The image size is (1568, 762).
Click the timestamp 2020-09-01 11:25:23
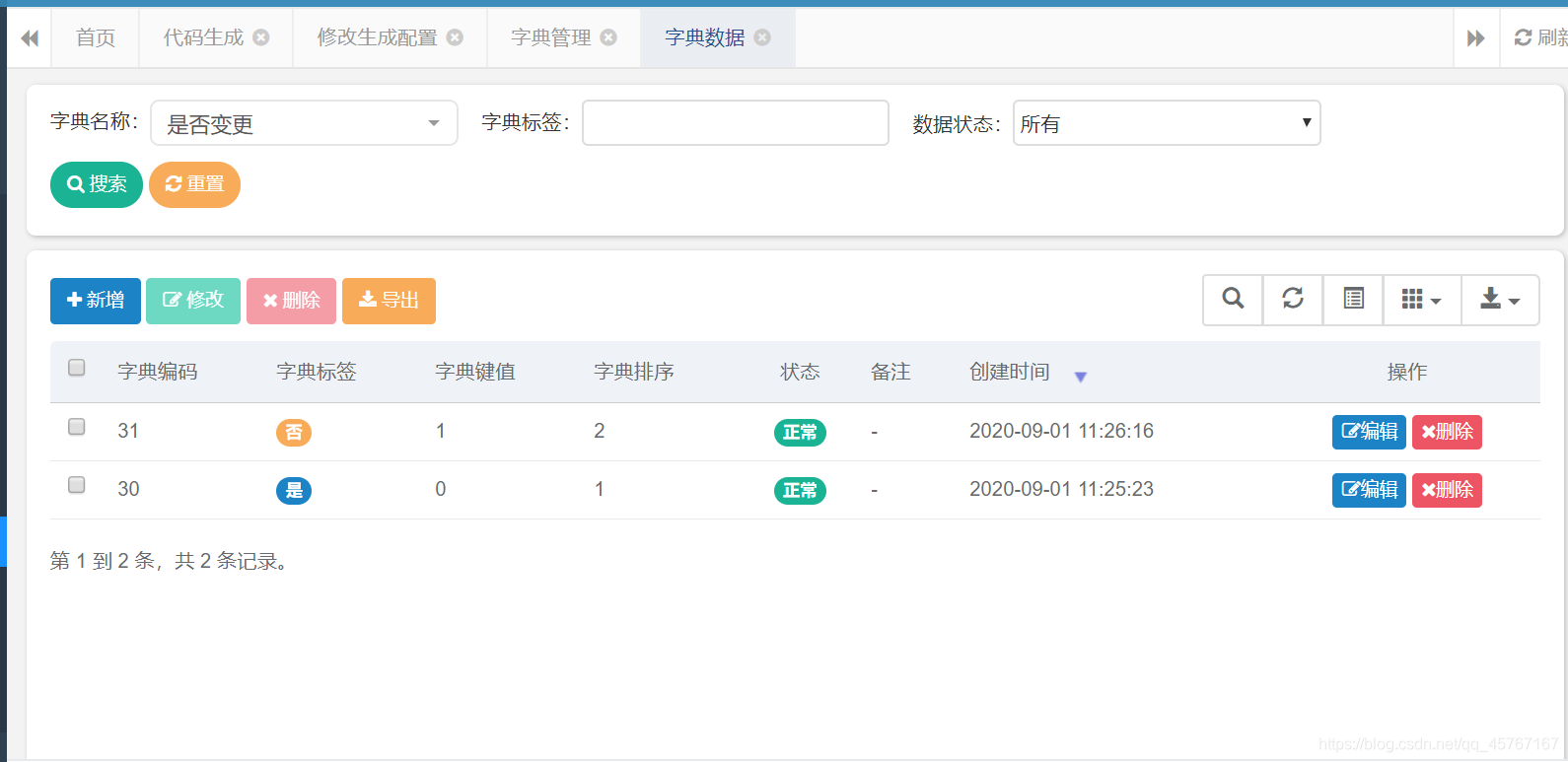pos(1061,489)
